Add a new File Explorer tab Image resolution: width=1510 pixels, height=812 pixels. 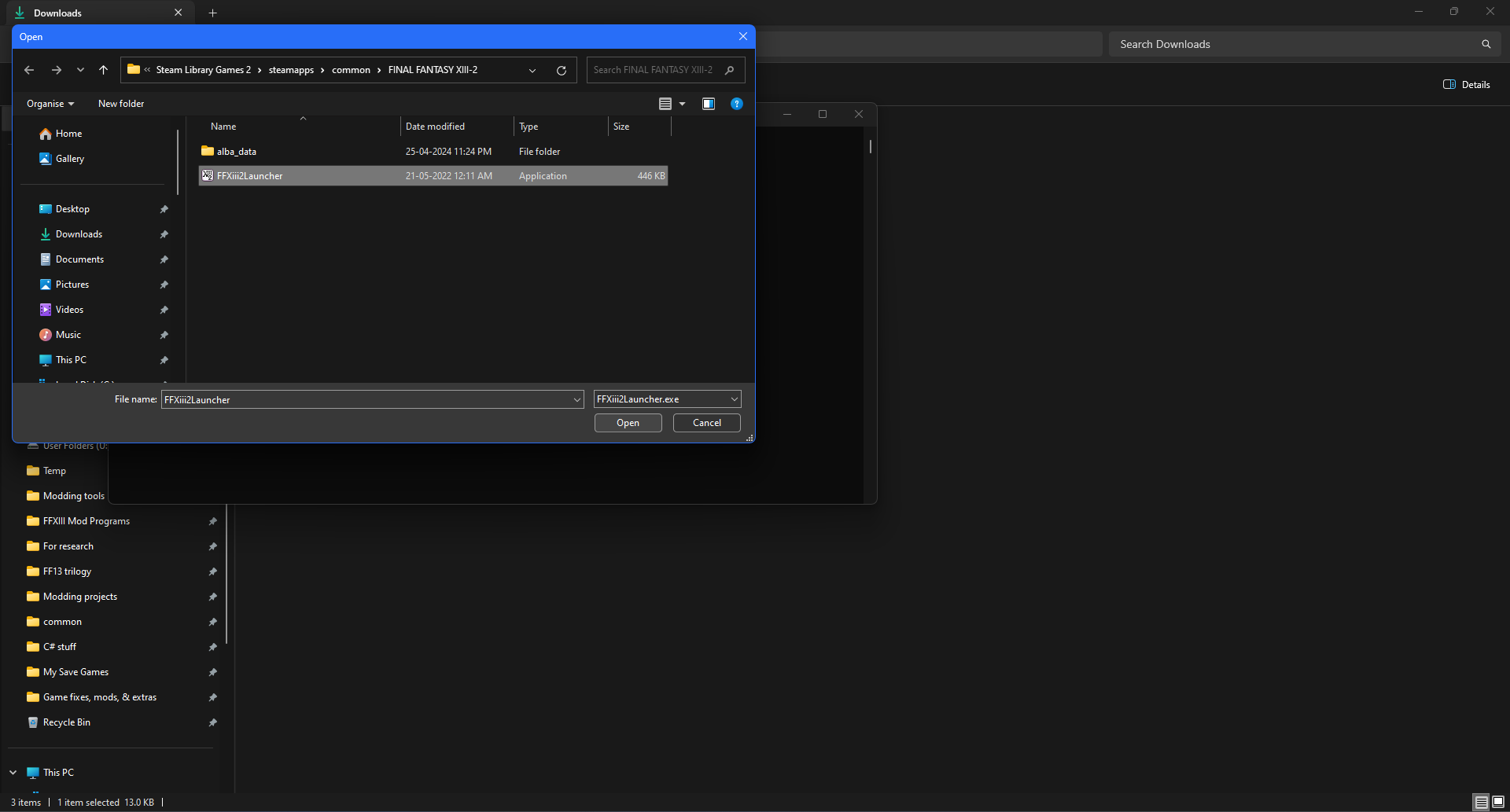click(212, 13)
